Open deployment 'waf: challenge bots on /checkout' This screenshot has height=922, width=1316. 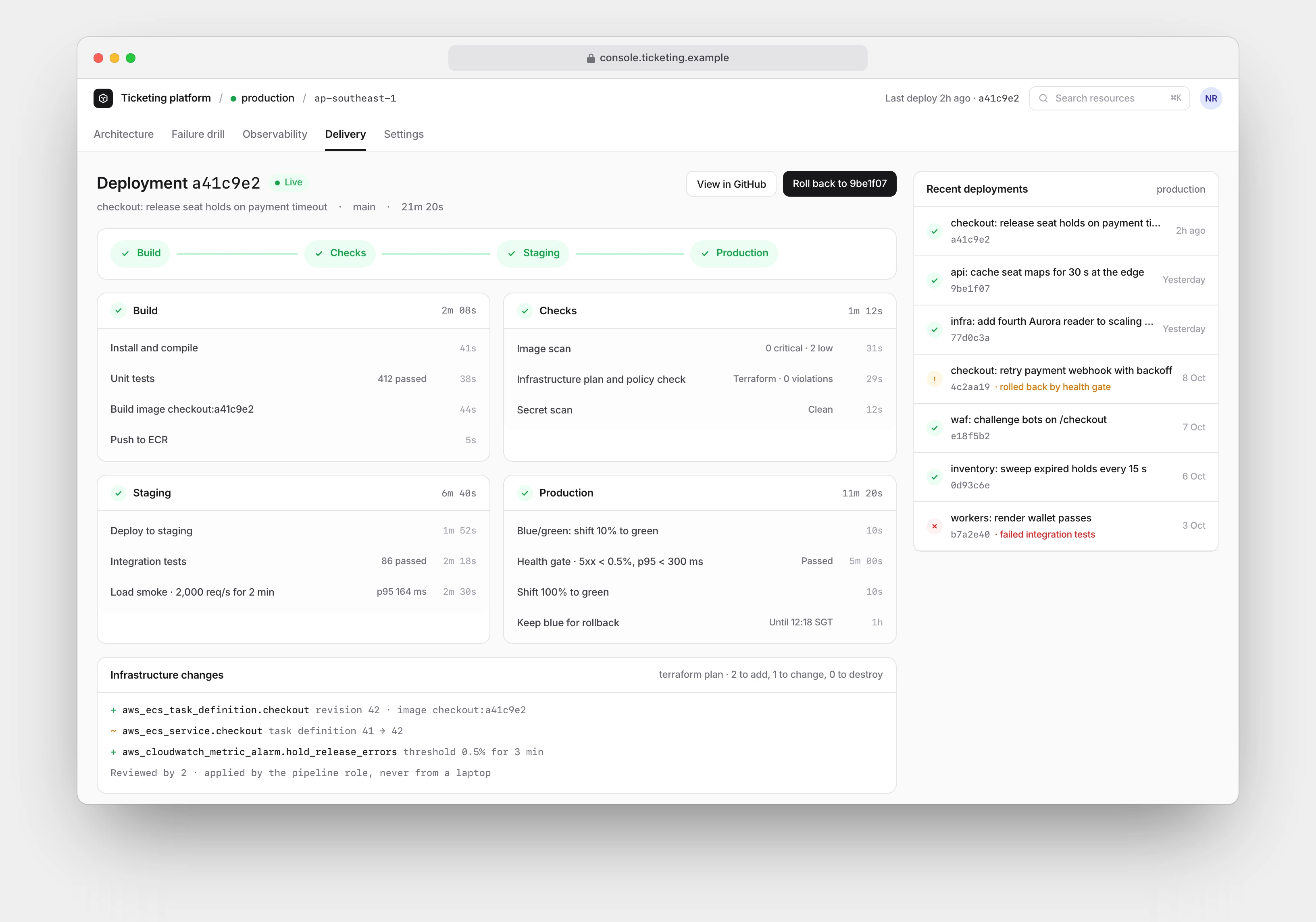pos(1066,428)
